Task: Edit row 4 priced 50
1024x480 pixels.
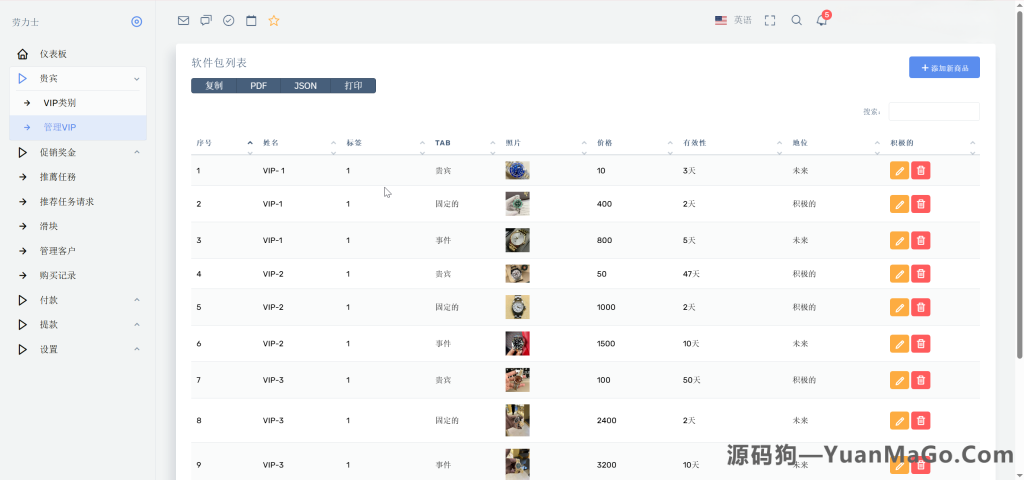Action: tap(899, 274)
